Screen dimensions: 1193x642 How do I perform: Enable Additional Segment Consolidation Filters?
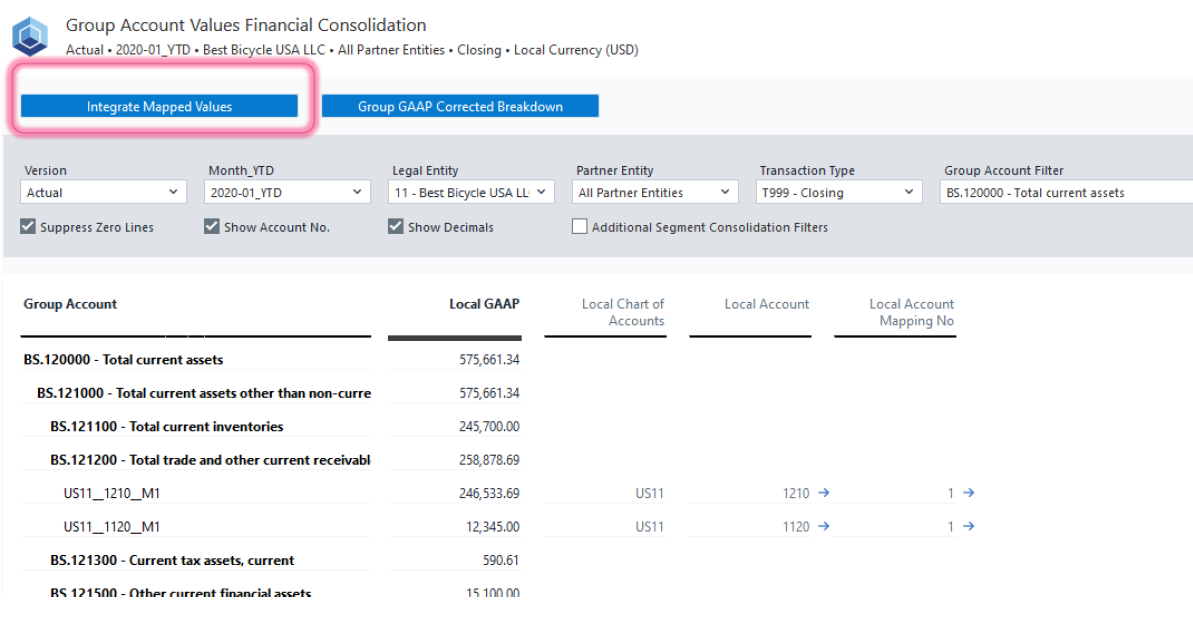click(x=580, y=227)
